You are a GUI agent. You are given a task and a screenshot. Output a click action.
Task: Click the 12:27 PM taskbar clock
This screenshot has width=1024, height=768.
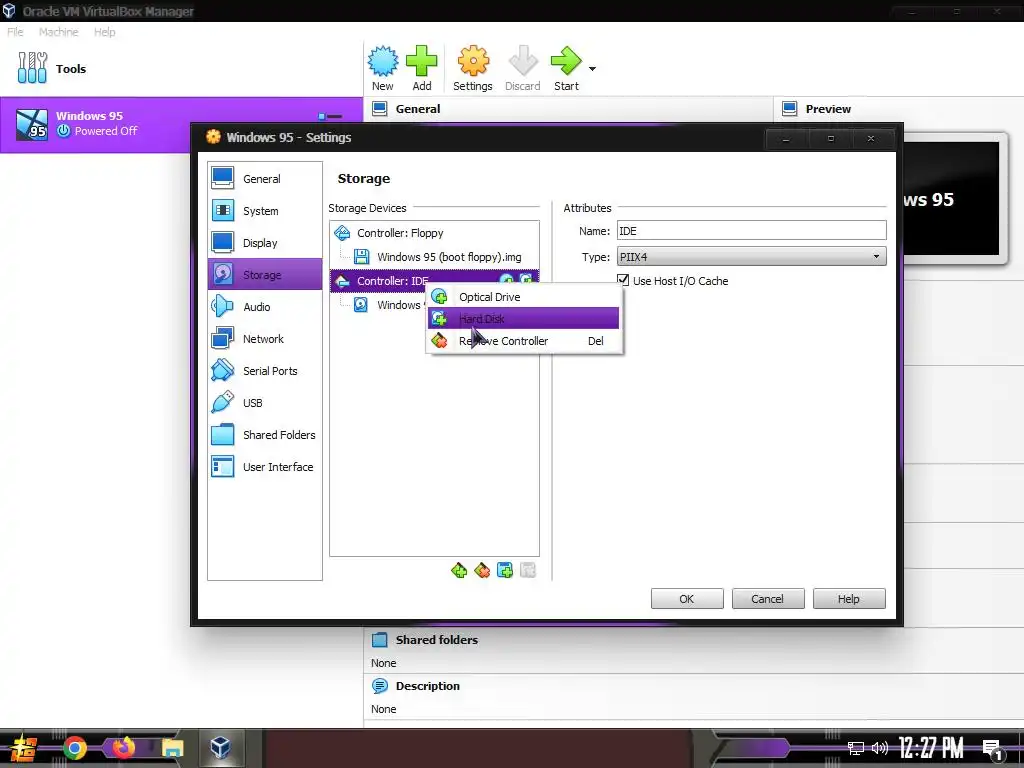931,748
